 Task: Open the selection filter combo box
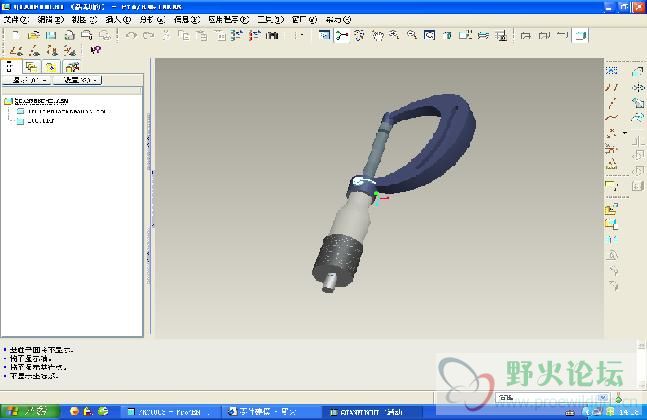553,398
